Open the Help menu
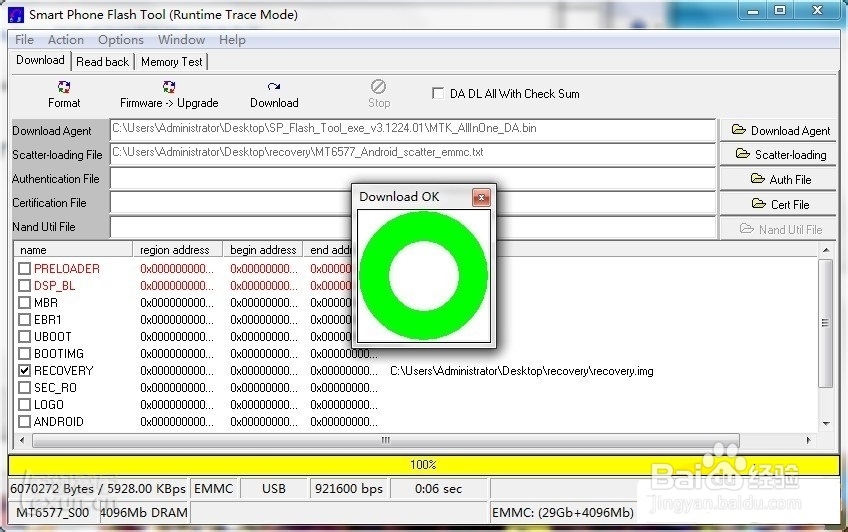848x532 pixels. click(x=232, y=39)
